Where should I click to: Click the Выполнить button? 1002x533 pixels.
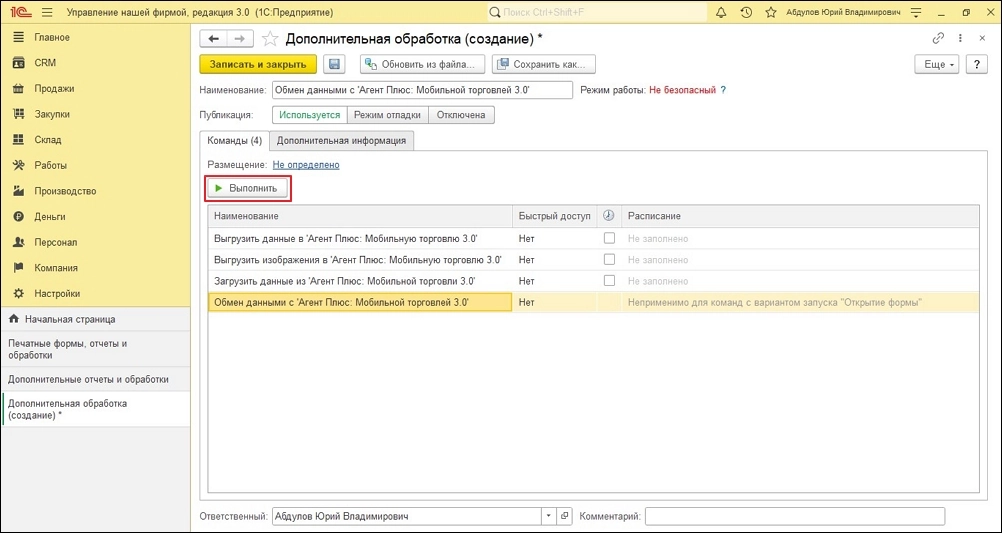coord(247,189)
